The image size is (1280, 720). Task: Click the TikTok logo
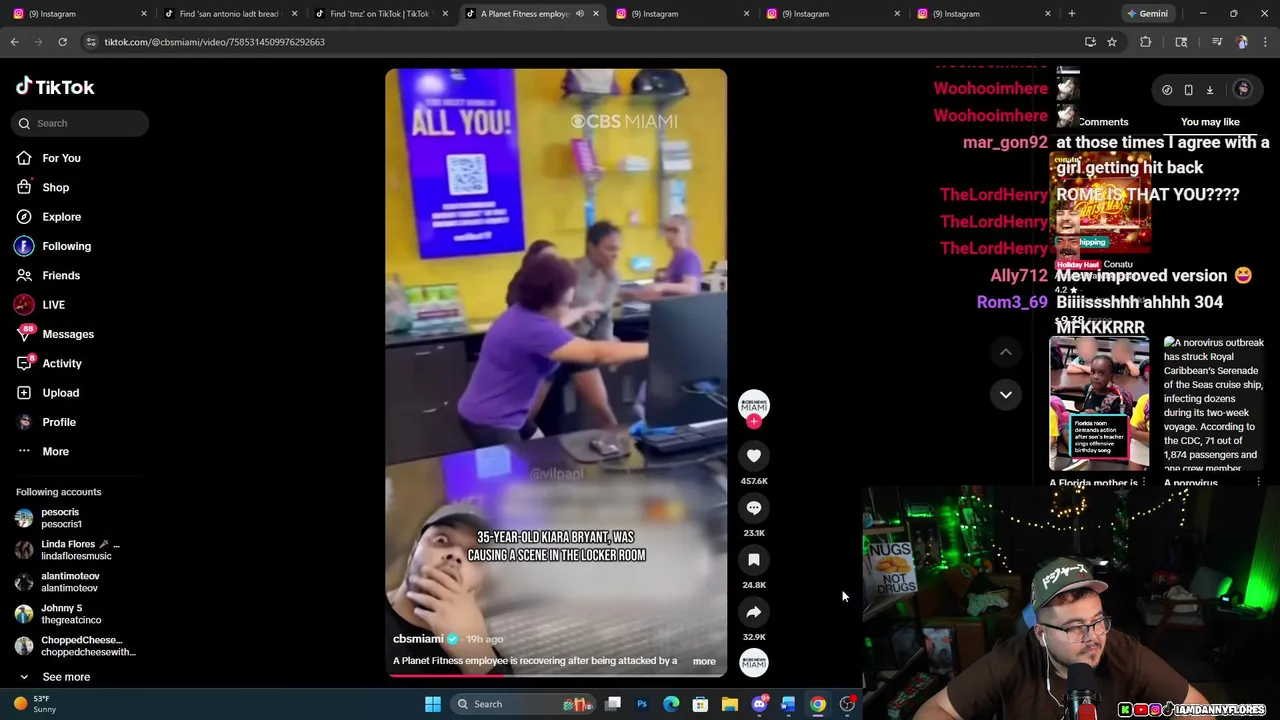click(55, 87)
